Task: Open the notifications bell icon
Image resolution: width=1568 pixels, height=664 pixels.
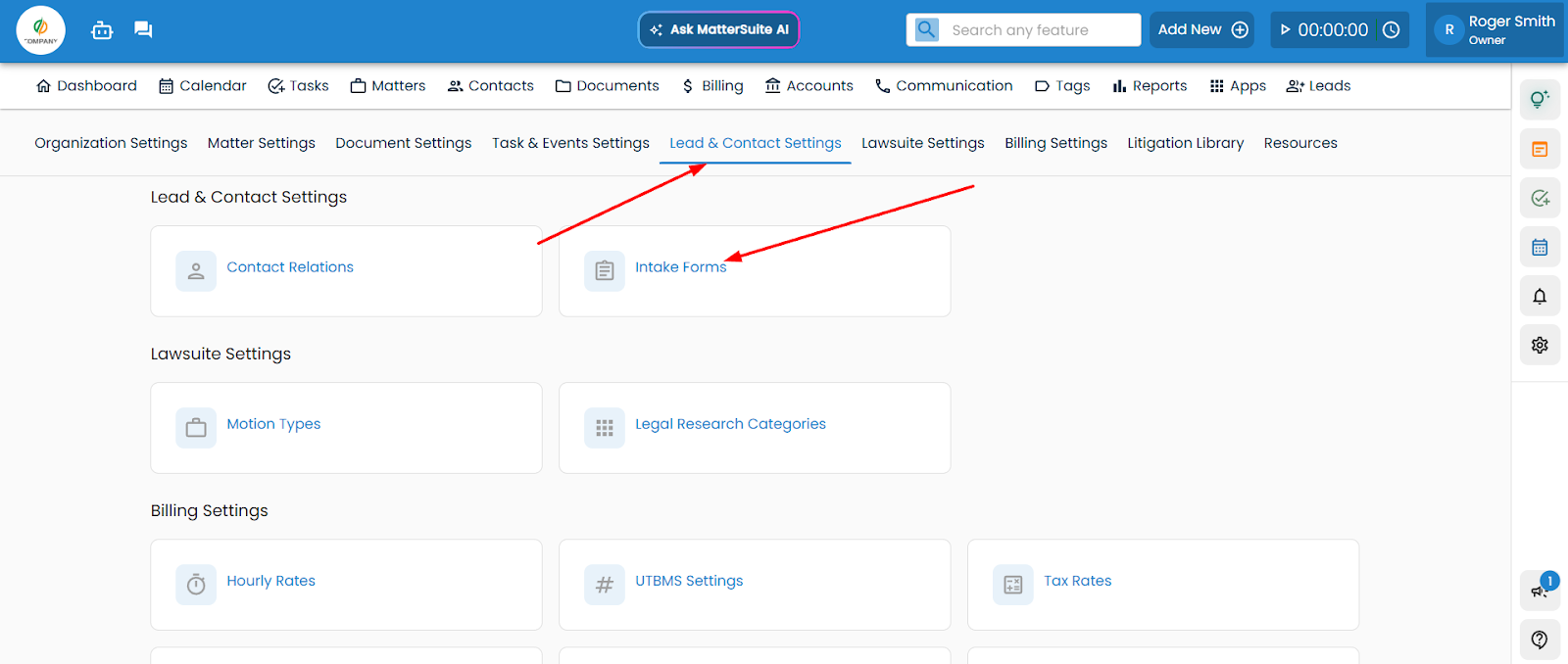Action: click(x=1540, y=296)
